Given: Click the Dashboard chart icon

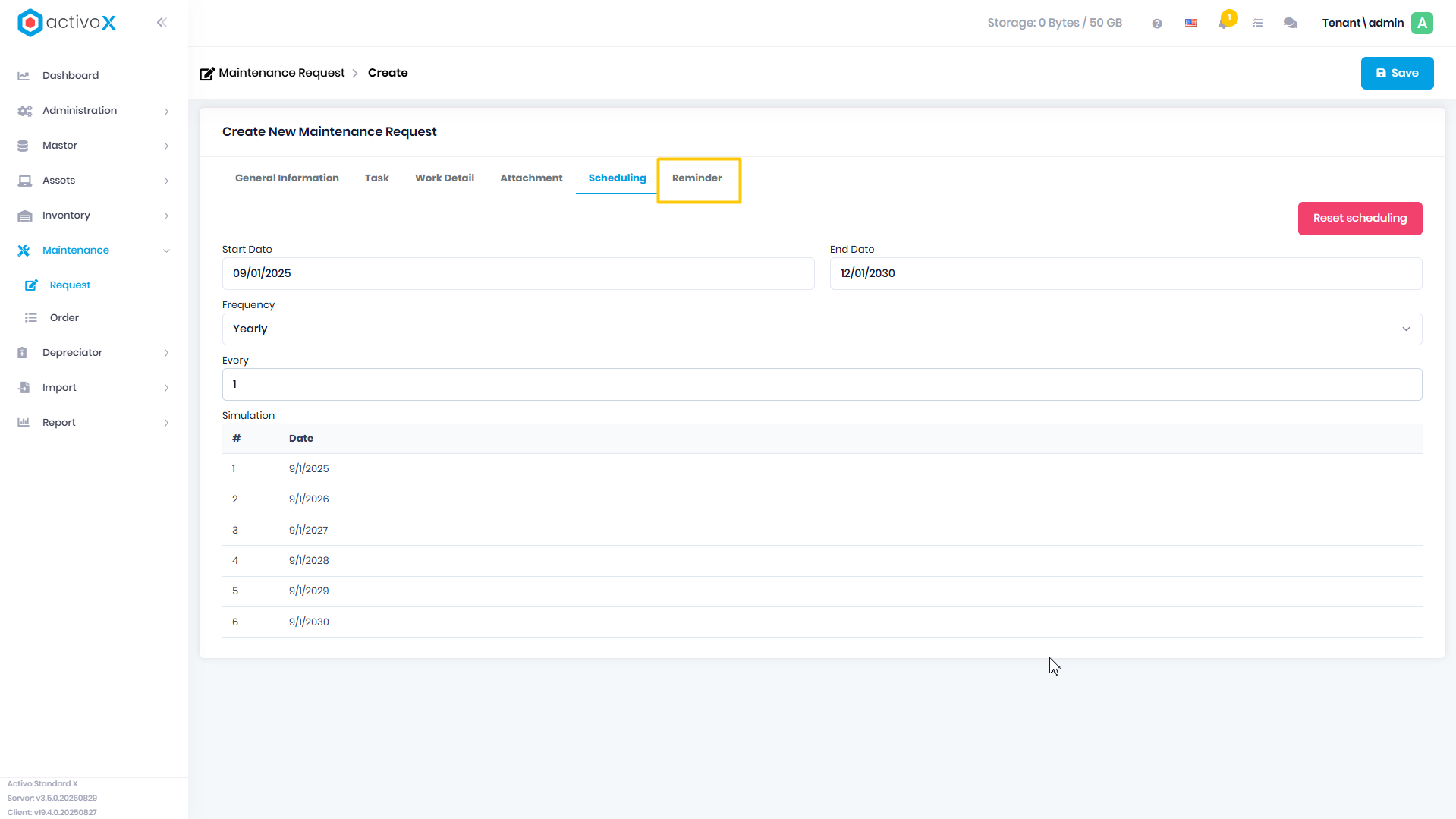Looking at the screenshot, I should 24,75.
